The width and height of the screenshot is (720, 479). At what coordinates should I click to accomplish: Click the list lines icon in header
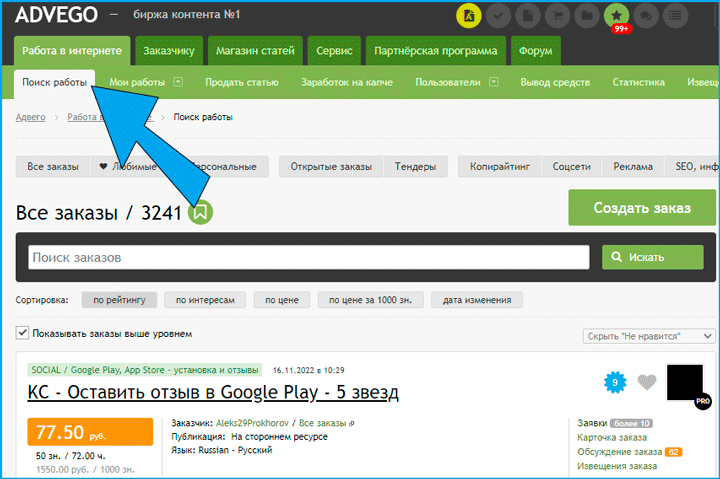point(675,16)
